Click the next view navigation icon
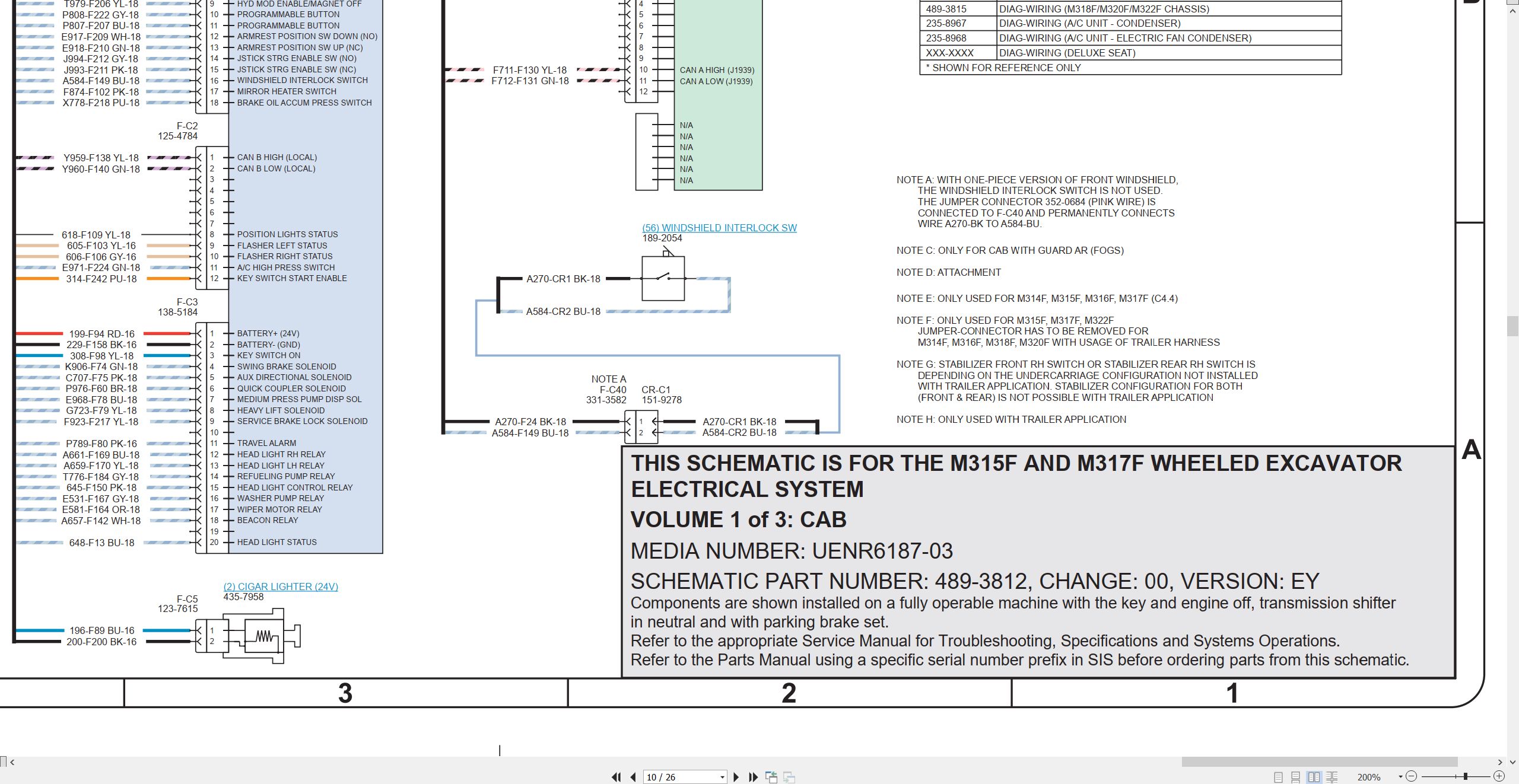 (789, 777)
